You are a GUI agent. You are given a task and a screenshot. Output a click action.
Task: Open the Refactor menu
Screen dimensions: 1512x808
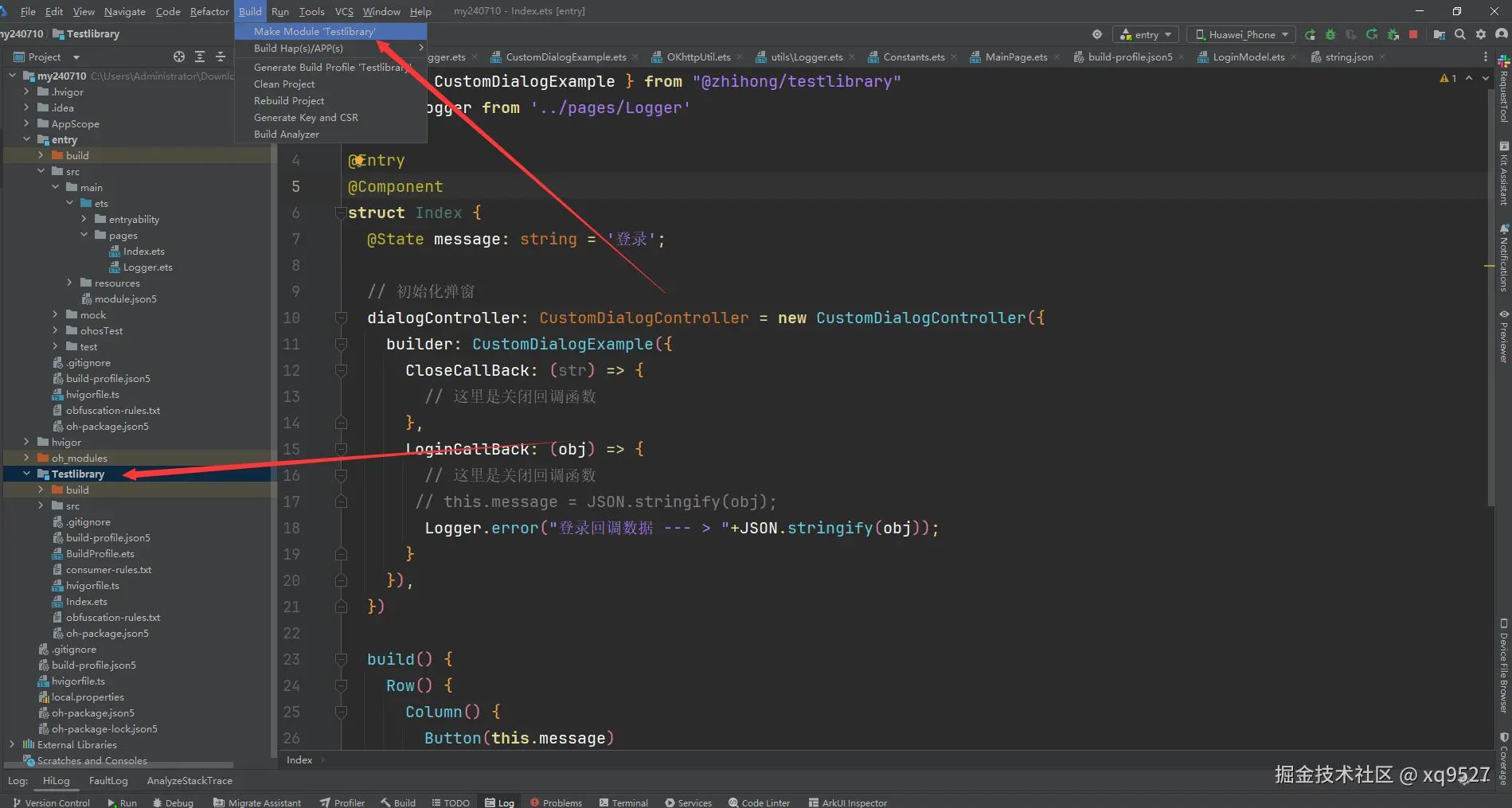pos(209,11)
